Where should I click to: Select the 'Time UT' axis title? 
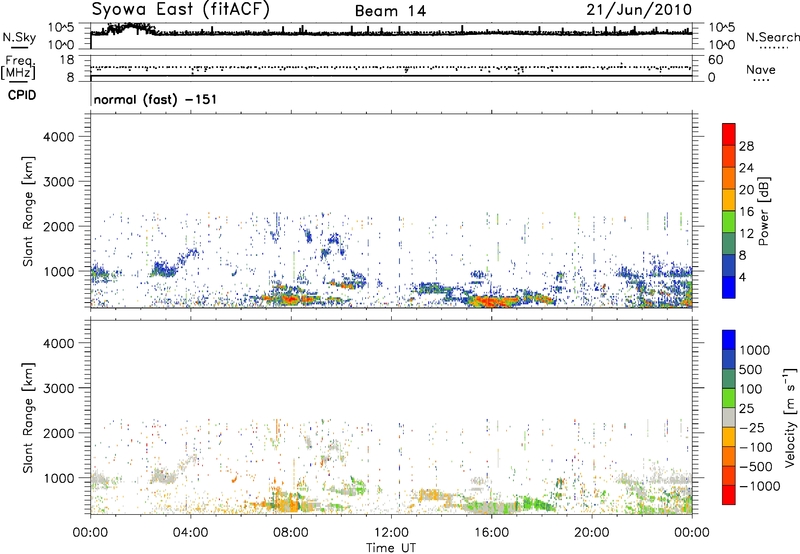pyautogui.click(x=391, y=548)
